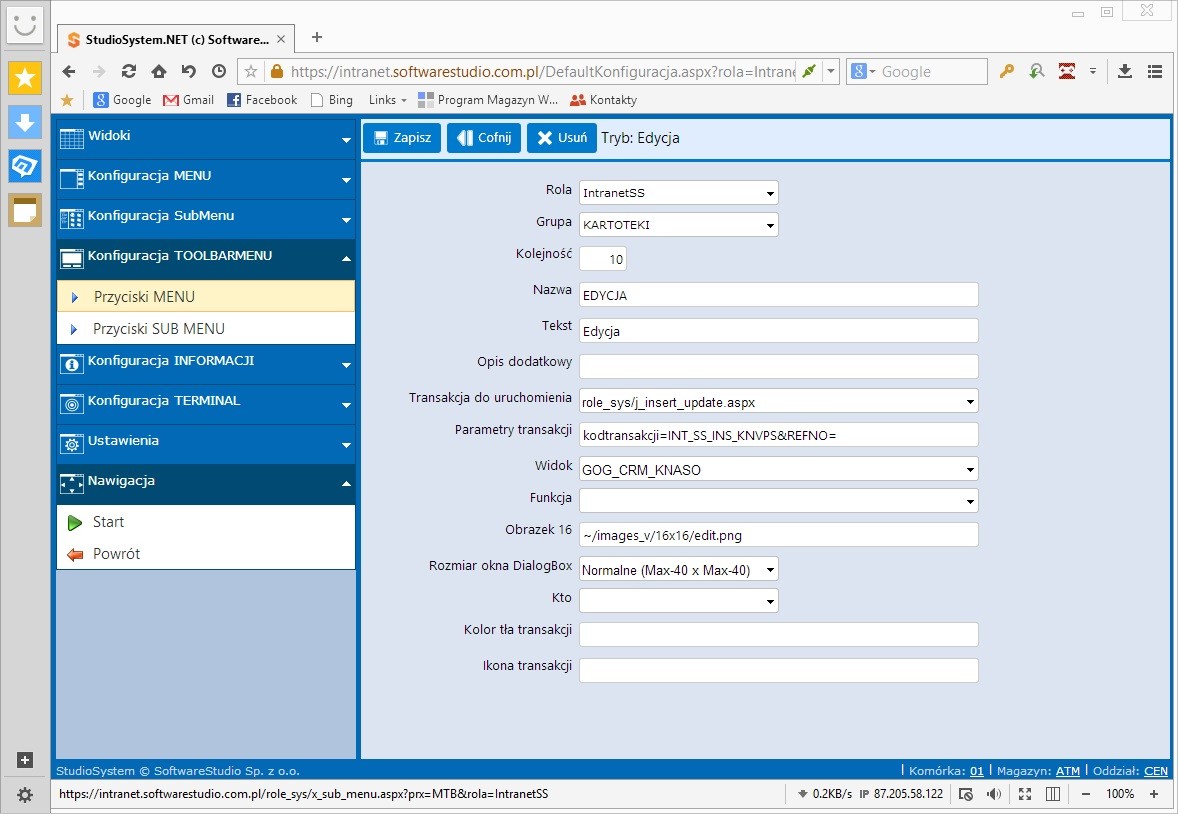Collapse the Nawigacja section
Image resolution: width=1178 pixels, height=814 pixels.
tap(206, 483)
